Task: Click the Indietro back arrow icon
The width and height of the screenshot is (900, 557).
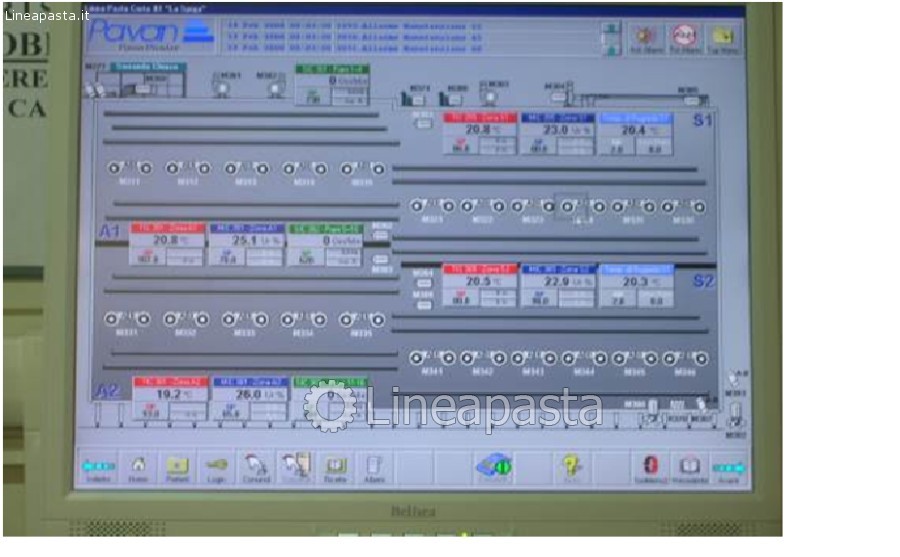Action: point(98,467)
